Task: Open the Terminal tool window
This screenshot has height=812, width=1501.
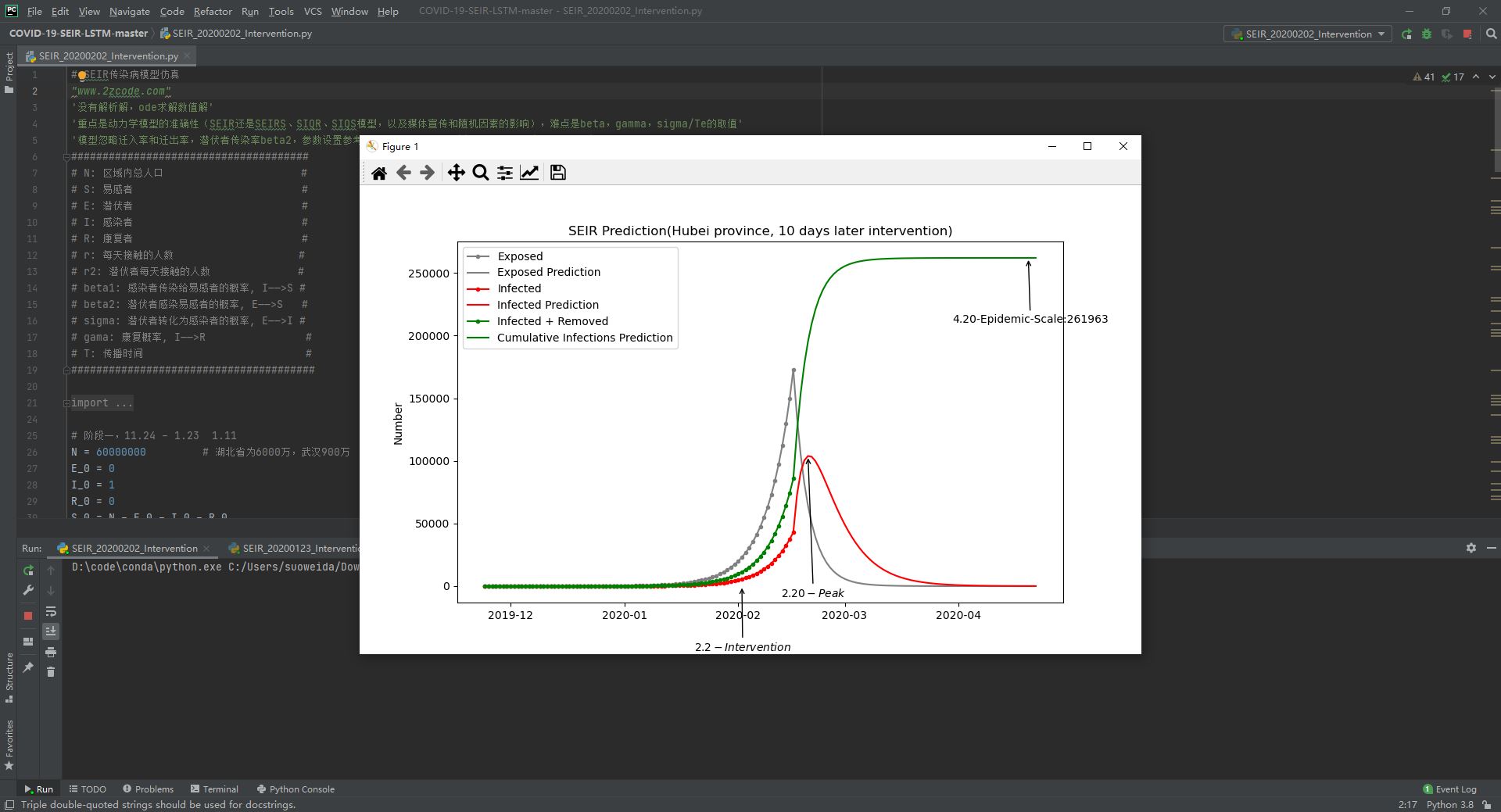Action: [213, 789]
